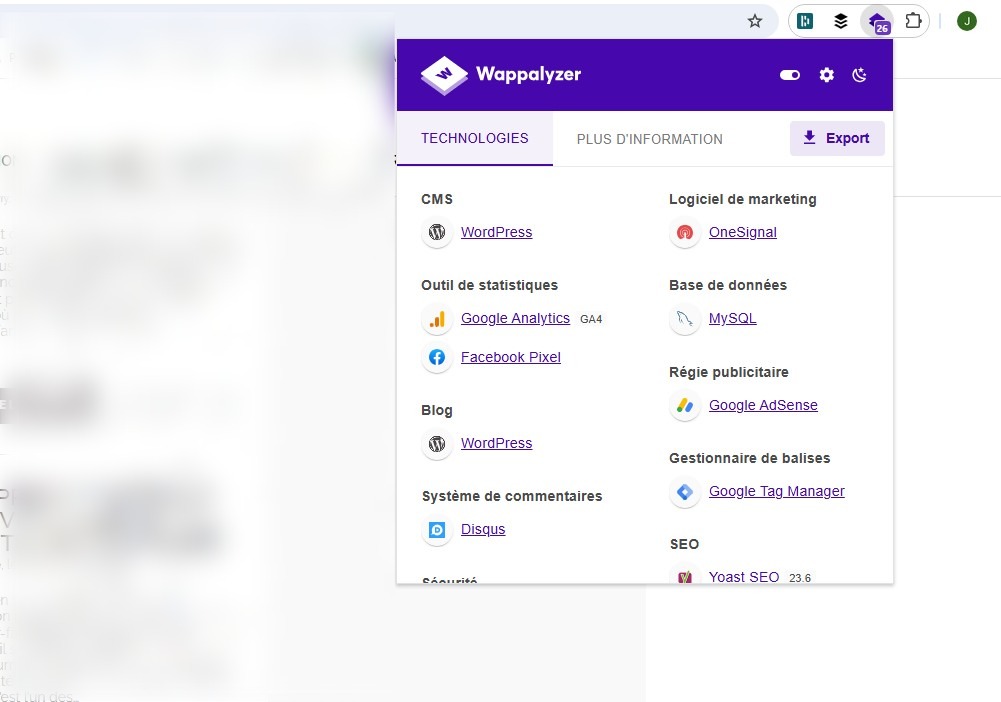The width and height of the screenshot is (1001, 702).
Task: Open the Disqus comment system link
Action: coord(483,529)
